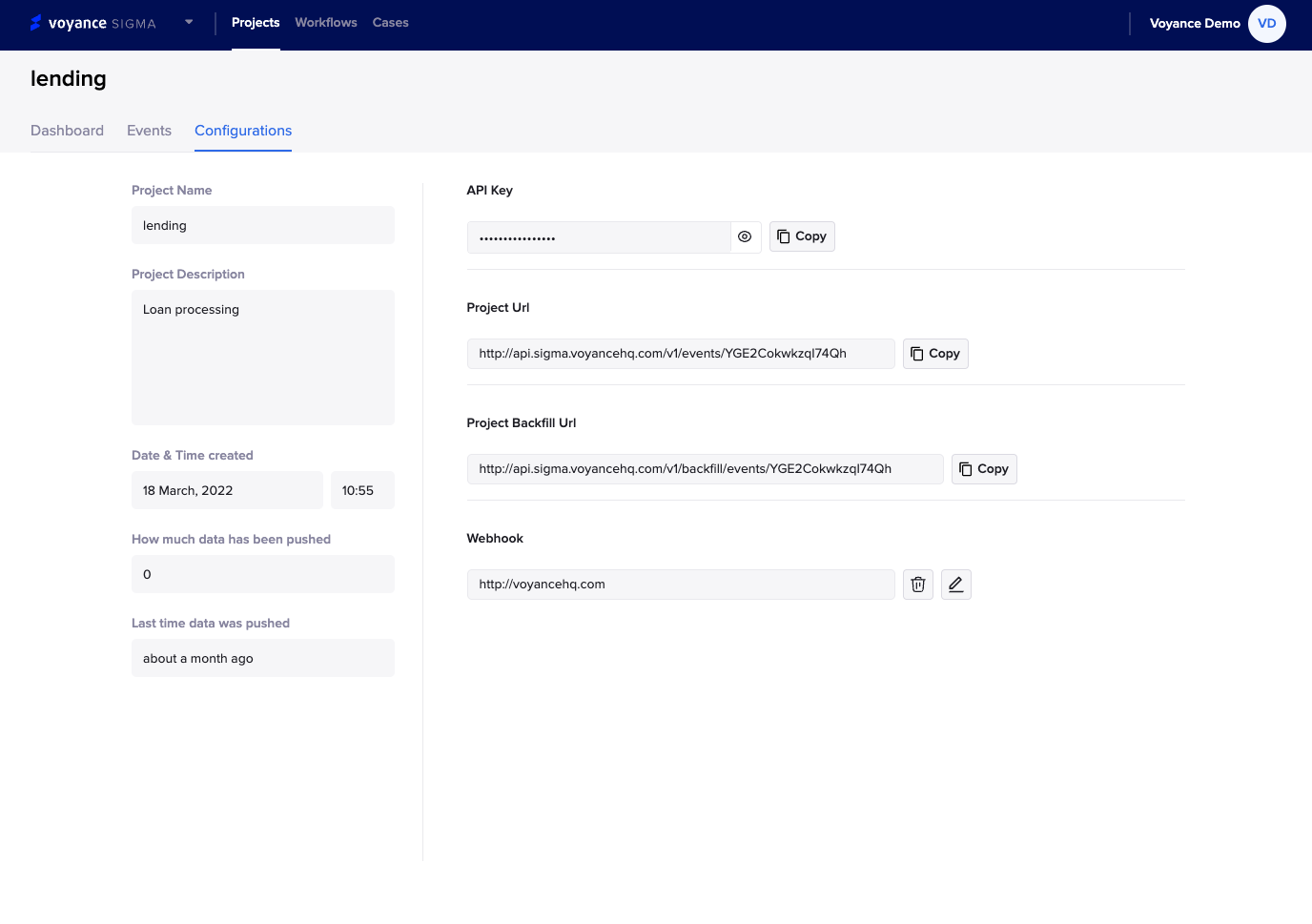Click the masked API Key field
The height and width of the screenshot is (924, 1312).
pos(599,237)
